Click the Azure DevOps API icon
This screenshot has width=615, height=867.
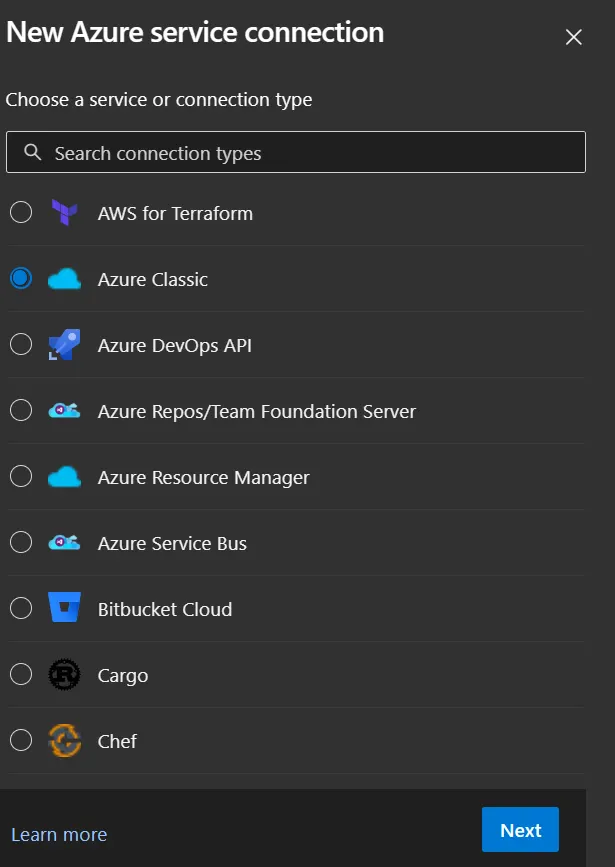pyautogui.click(x=64, y=345)
